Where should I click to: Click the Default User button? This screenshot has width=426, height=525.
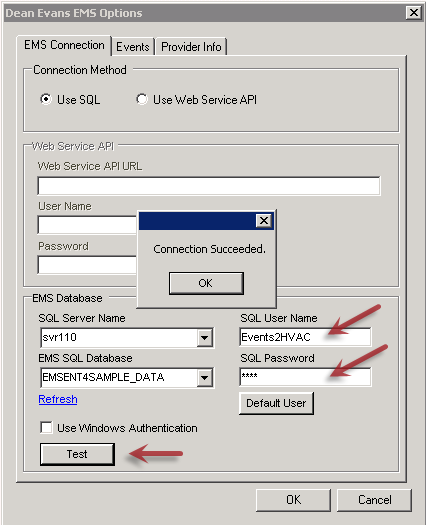coord(276,403)
